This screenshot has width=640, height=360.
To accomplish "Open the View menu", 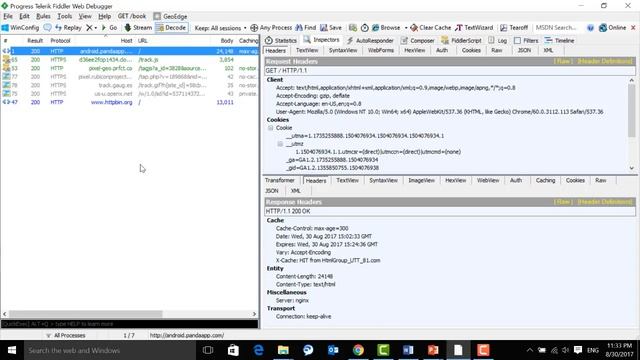I will [x=85, y=16].
